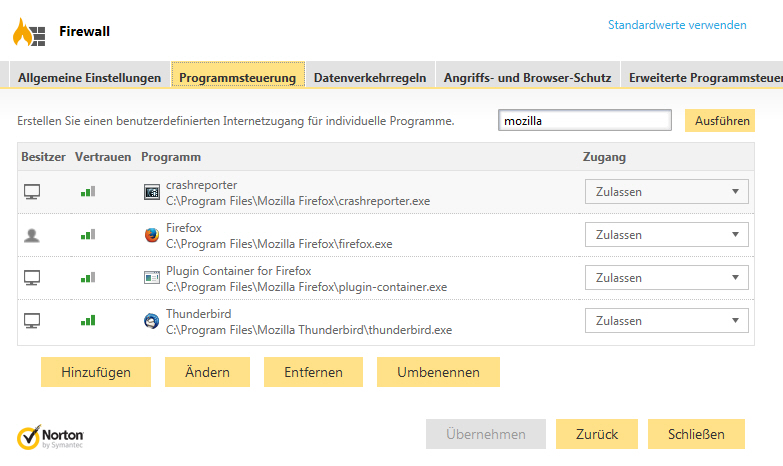The height and width of the screenshot is (466, 783).
Task: Click the computer owner icon for Thunderbird
Action: click(32, 321)
